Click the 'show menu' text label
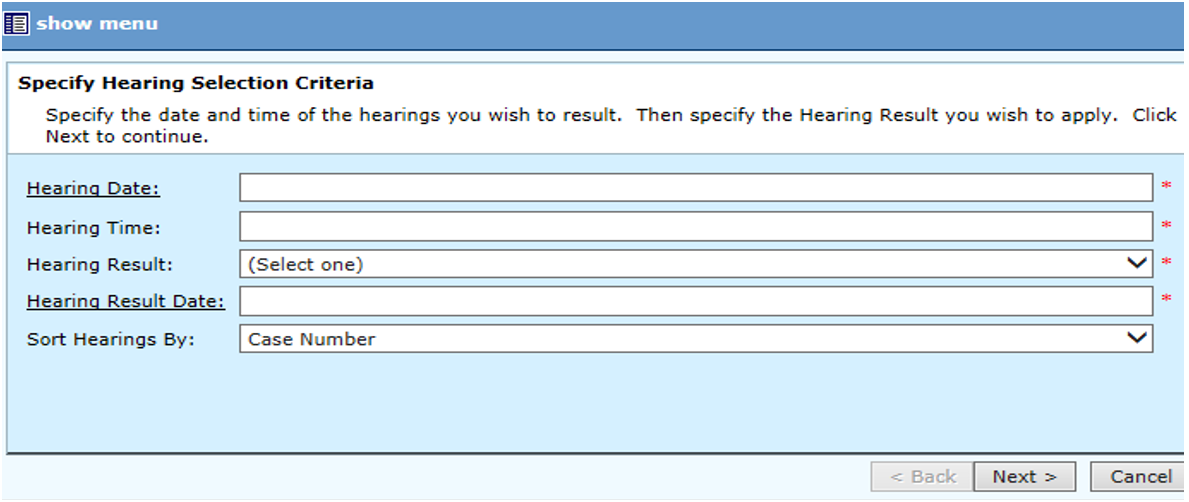The width and height of the screenshot is (1189, 502). (97, 23)
